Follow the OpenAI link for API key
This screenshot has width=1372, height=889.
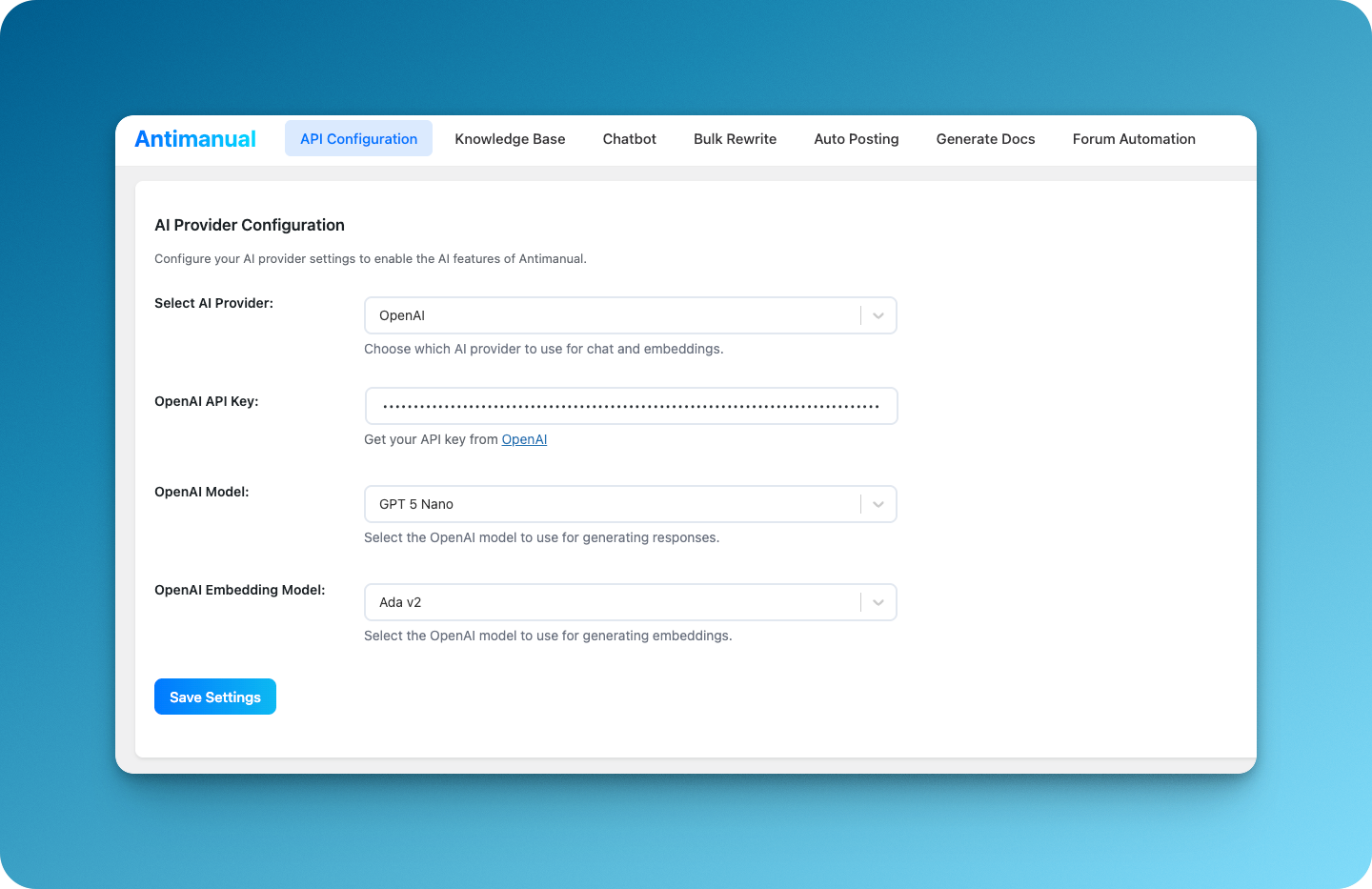click(x=524, y=439)
